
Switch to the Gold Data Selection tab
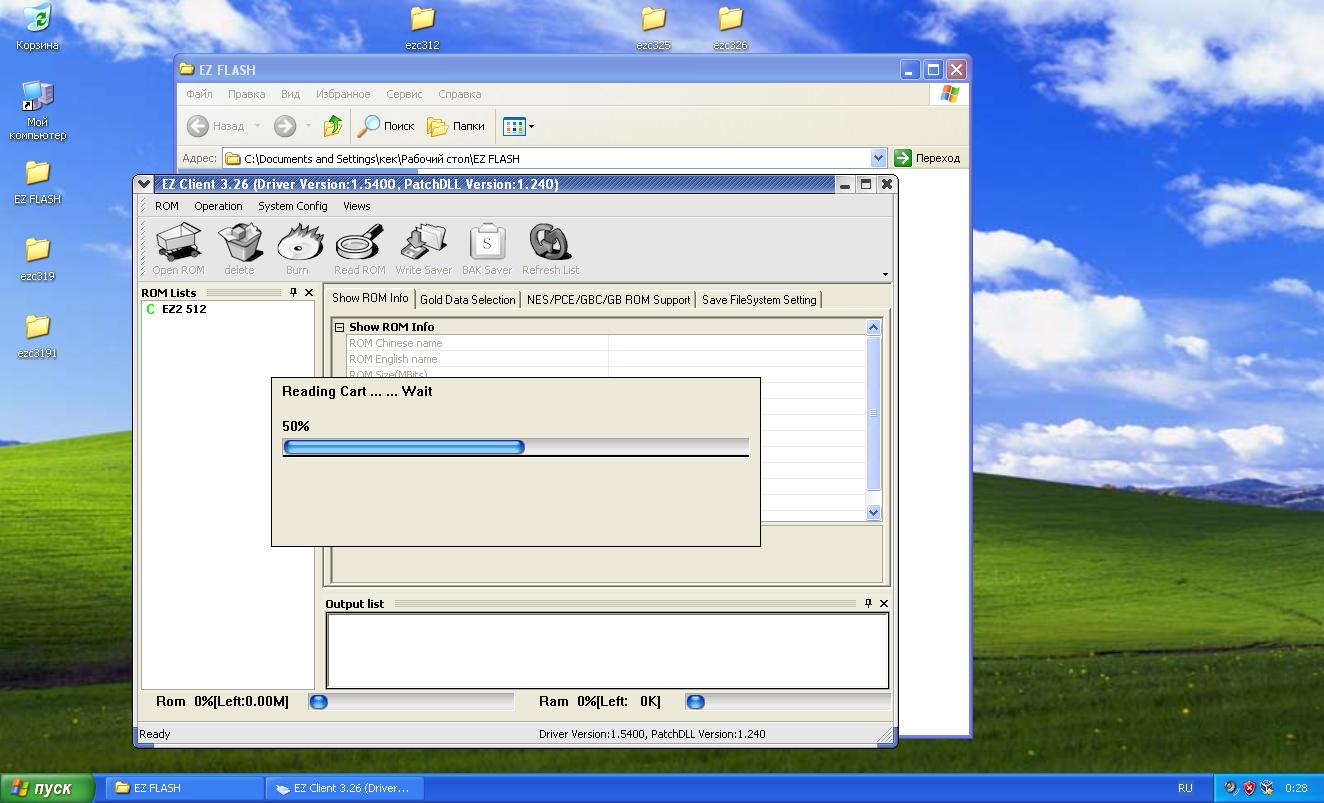468,299
